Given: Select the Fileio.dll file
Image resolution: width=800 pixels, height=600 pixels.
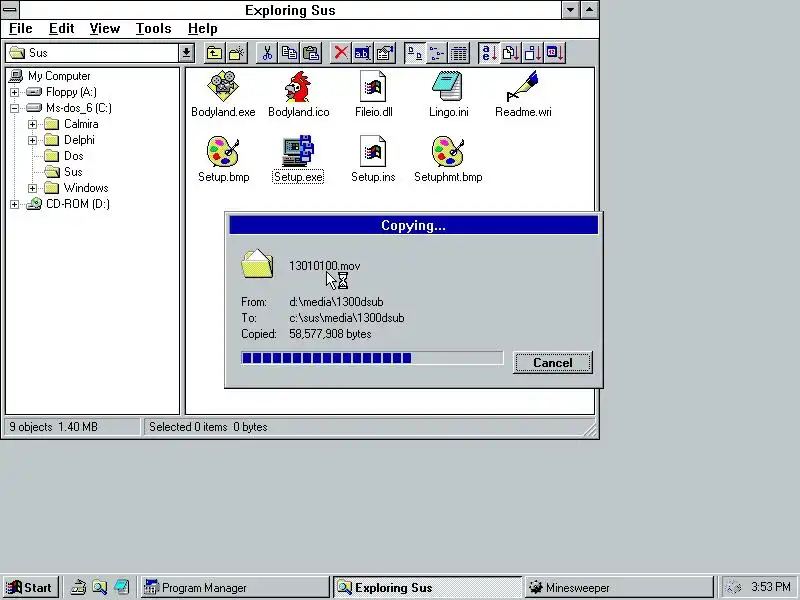Looking at the screenshot, I should click(373, 95).
